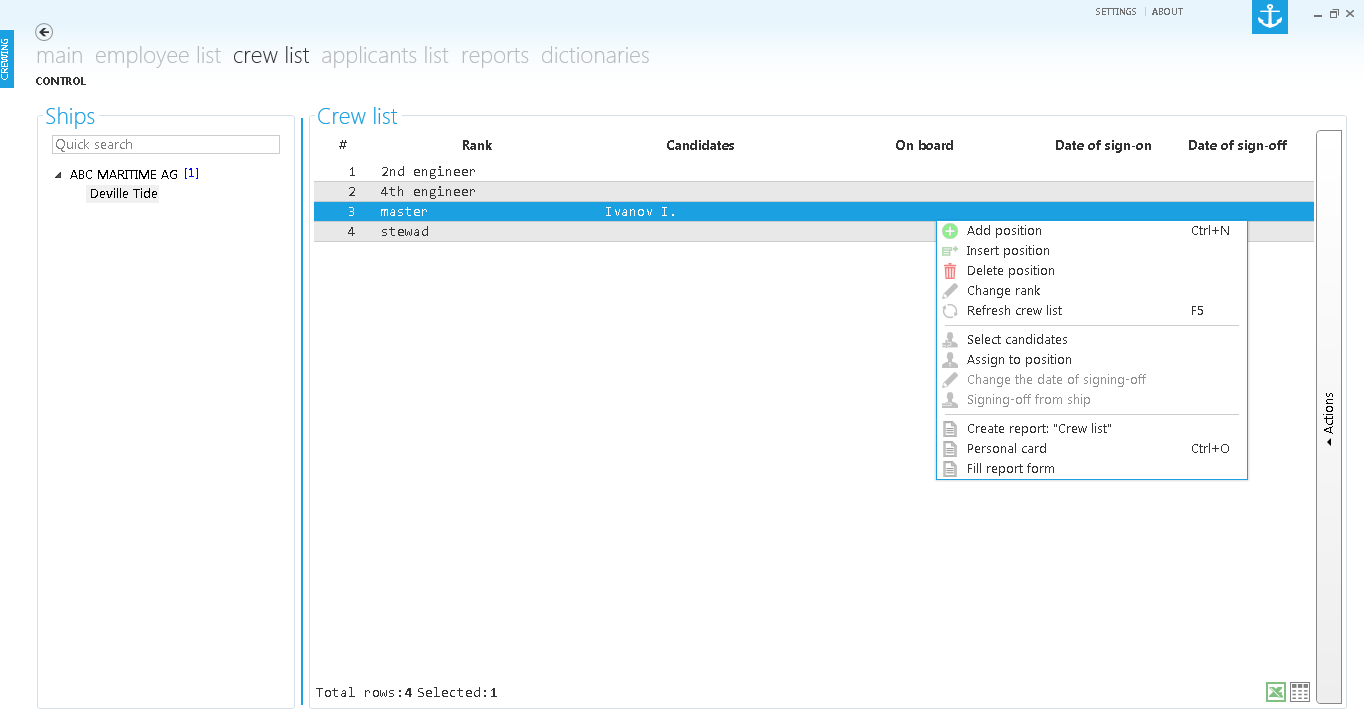Click the red Delete position trash icon
This screenshot has width=1364, height=713.
[x=950, y=271]
